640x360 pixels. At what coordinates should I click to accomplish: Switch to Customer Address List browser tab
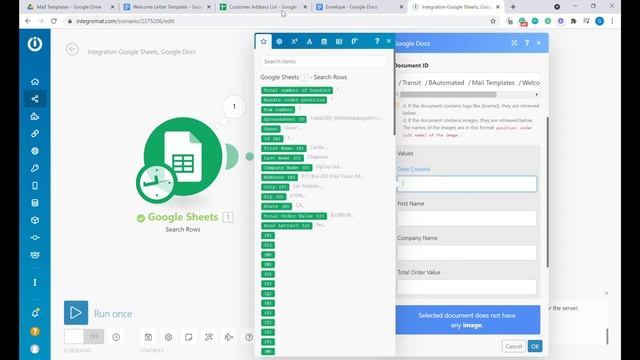point(263,7)
